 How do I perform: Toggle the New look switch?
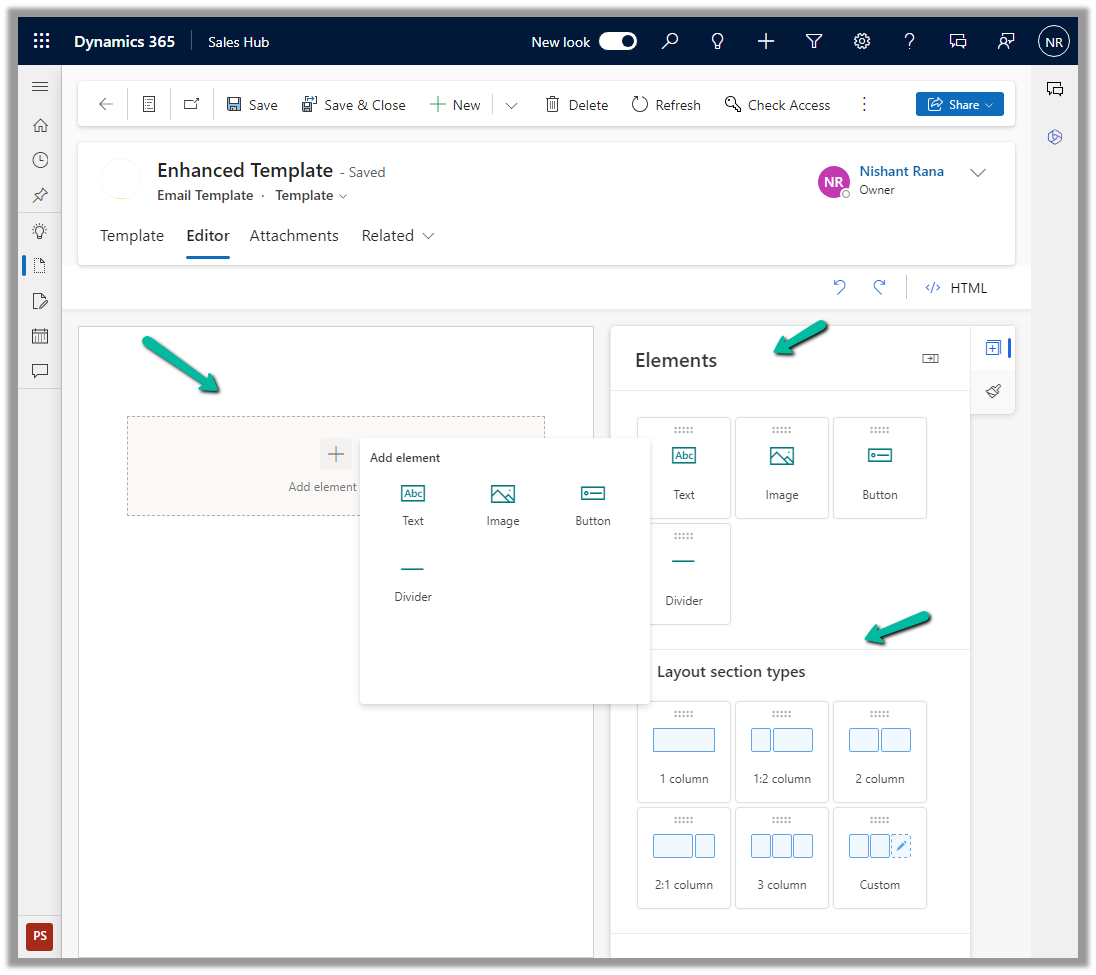click(x=618, y=42)
